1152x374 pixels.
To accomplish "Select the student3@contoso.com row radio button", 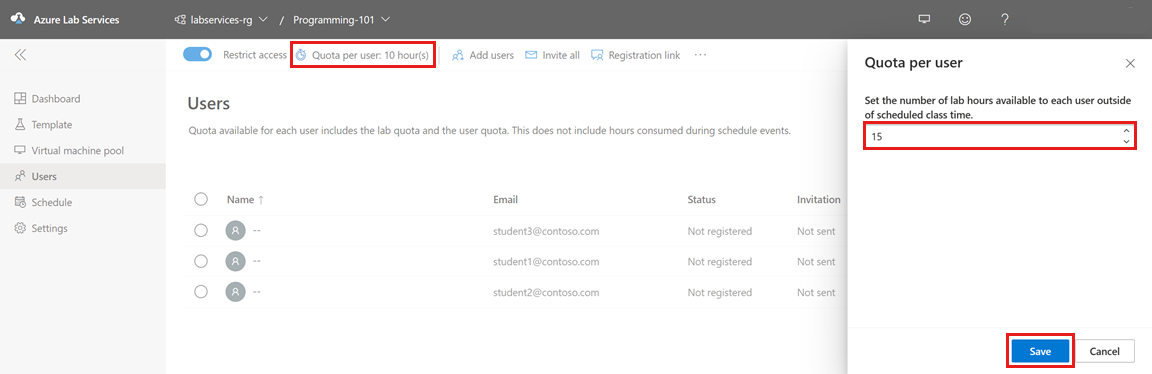I will pos(201,231).
